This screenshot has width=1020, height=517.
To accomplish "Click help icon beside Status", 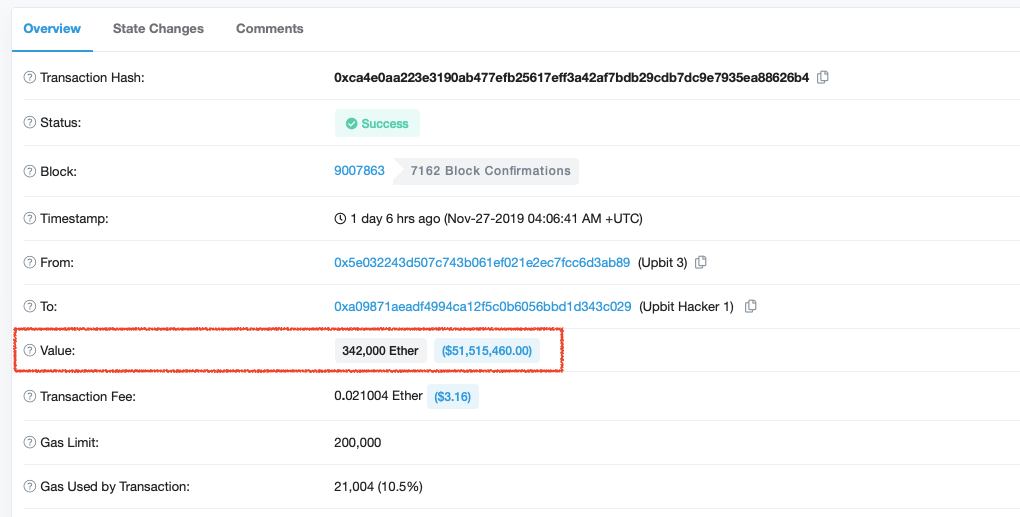I will tap(29, 122).
